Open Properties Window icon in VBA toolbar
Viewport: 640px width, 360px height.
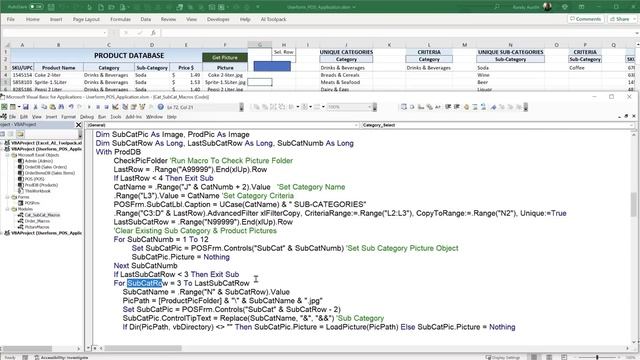[x=133, y=107]
